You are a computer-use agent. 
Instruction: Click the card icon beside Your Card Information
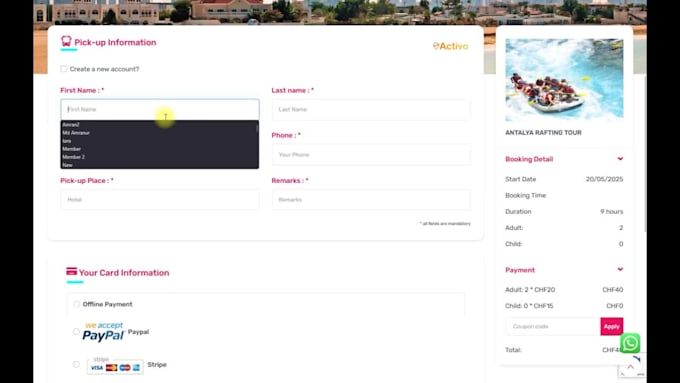(72, 272)
